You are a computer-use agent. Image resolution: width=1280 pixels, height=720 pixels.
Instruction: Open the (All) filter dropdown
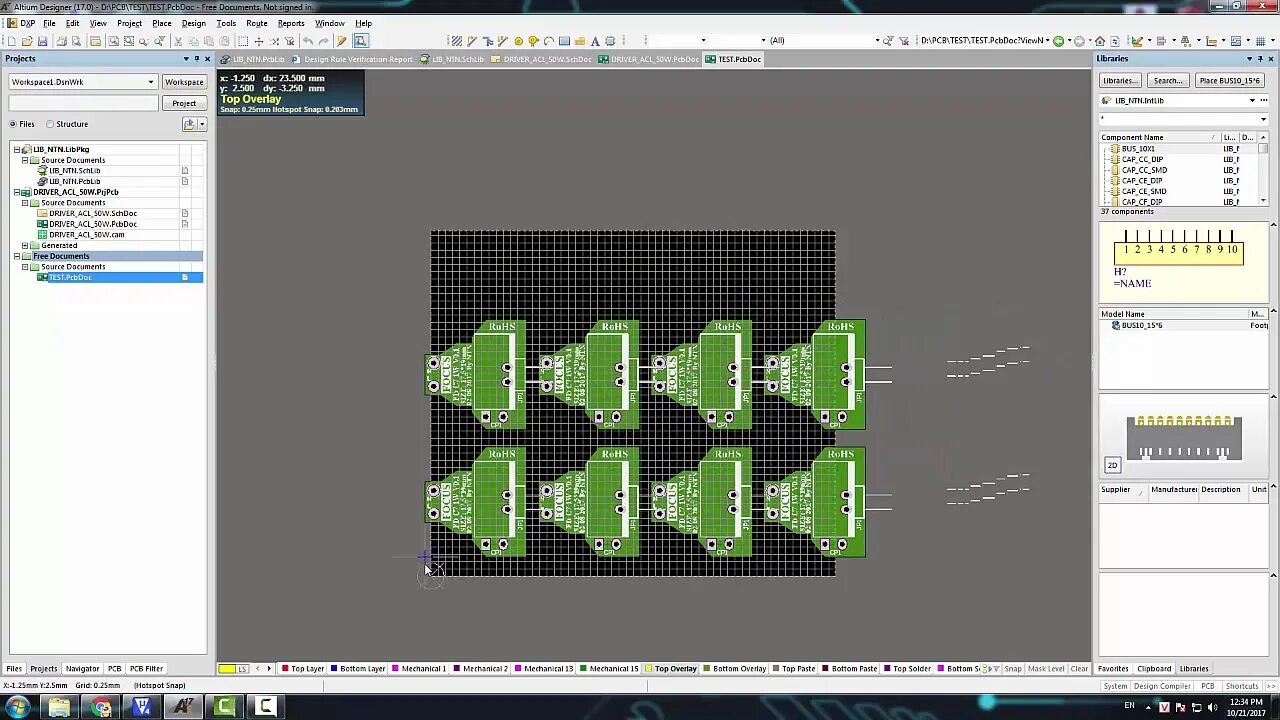click(877, 41)
